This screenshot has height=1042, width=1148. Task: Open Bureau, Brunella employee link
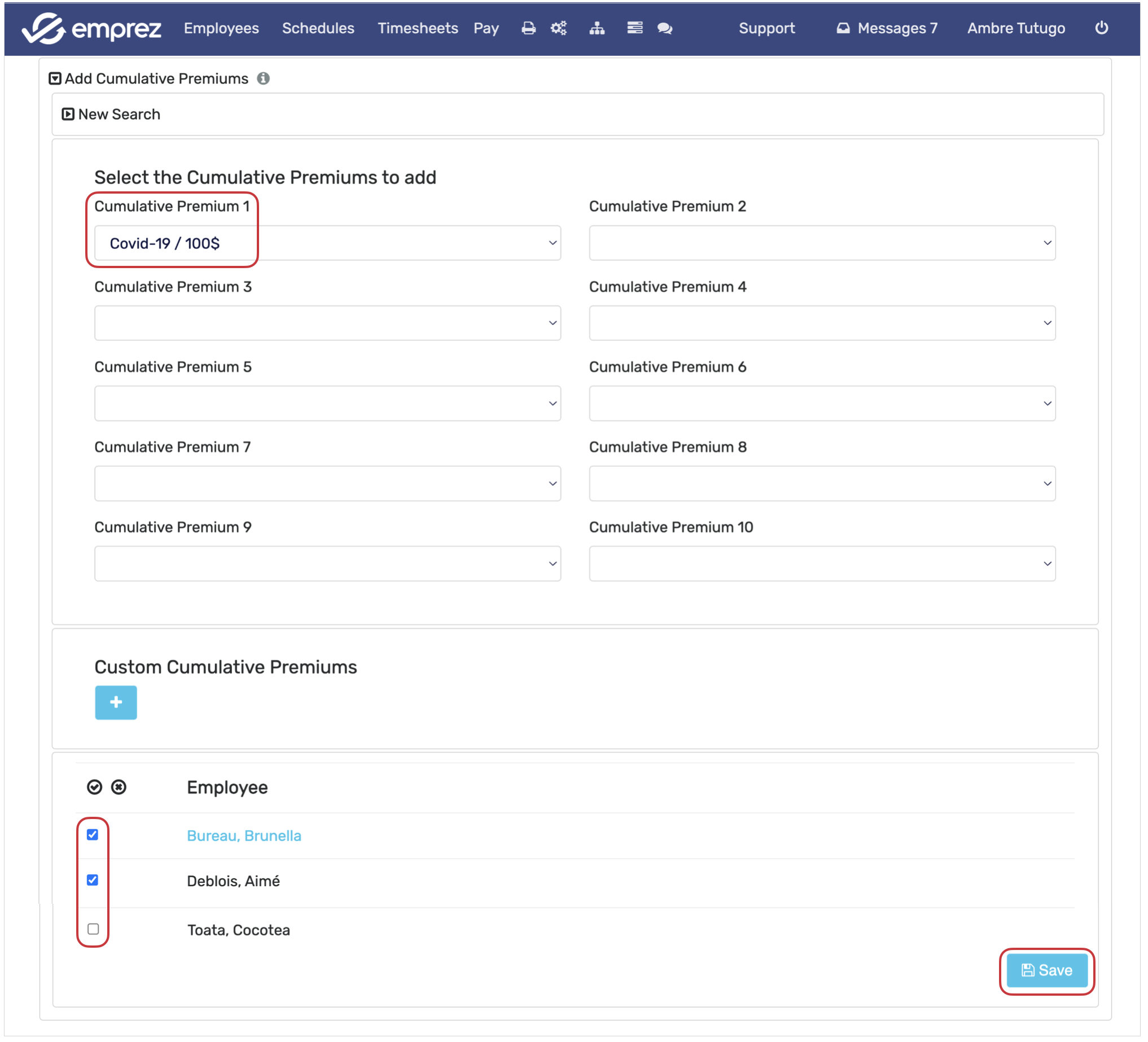pos(244,835)
